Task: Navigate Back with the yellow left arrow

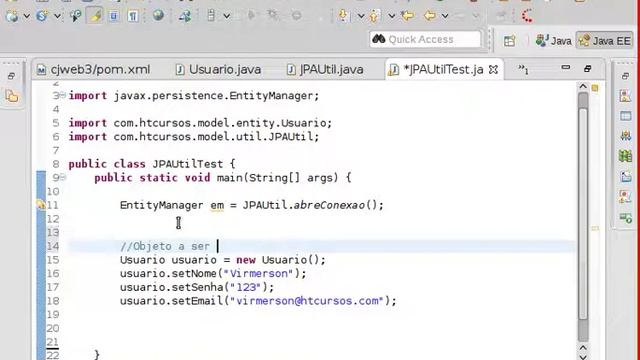Action: 429,16
